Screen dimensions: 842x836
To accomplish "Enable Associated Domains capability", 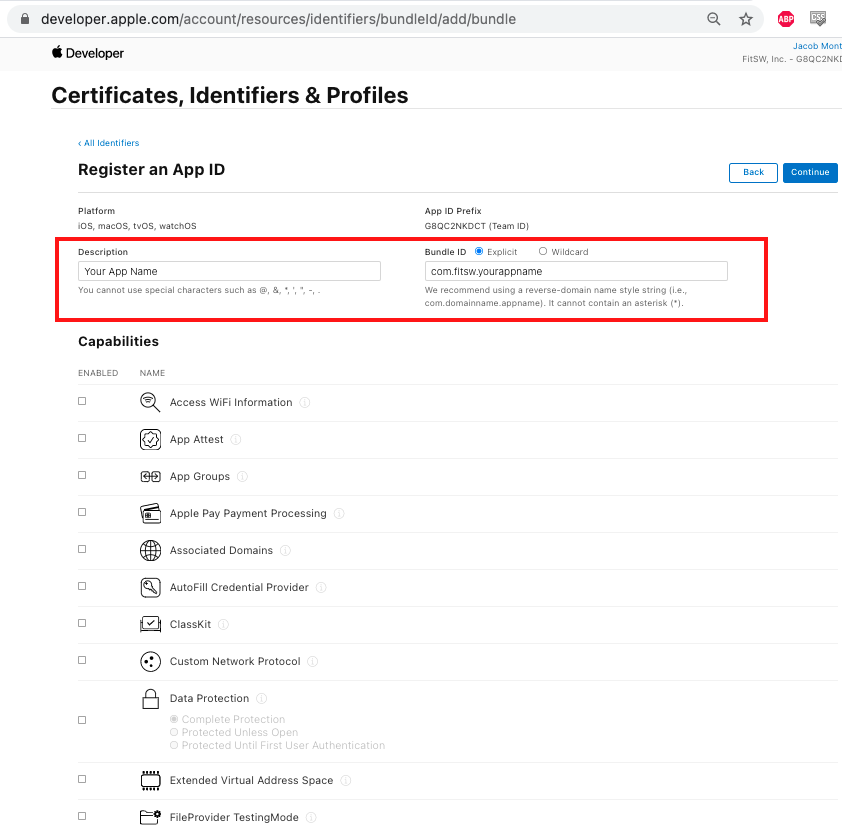I will (x=82, y=549).
